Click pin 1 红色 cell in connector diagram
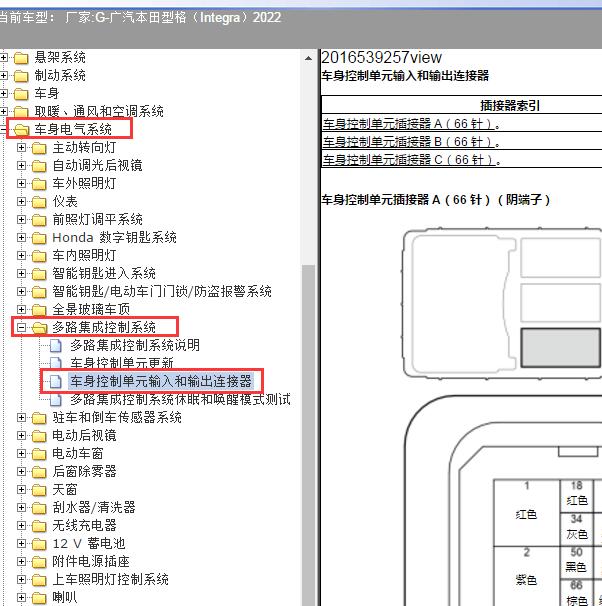 tap(527, 512)
